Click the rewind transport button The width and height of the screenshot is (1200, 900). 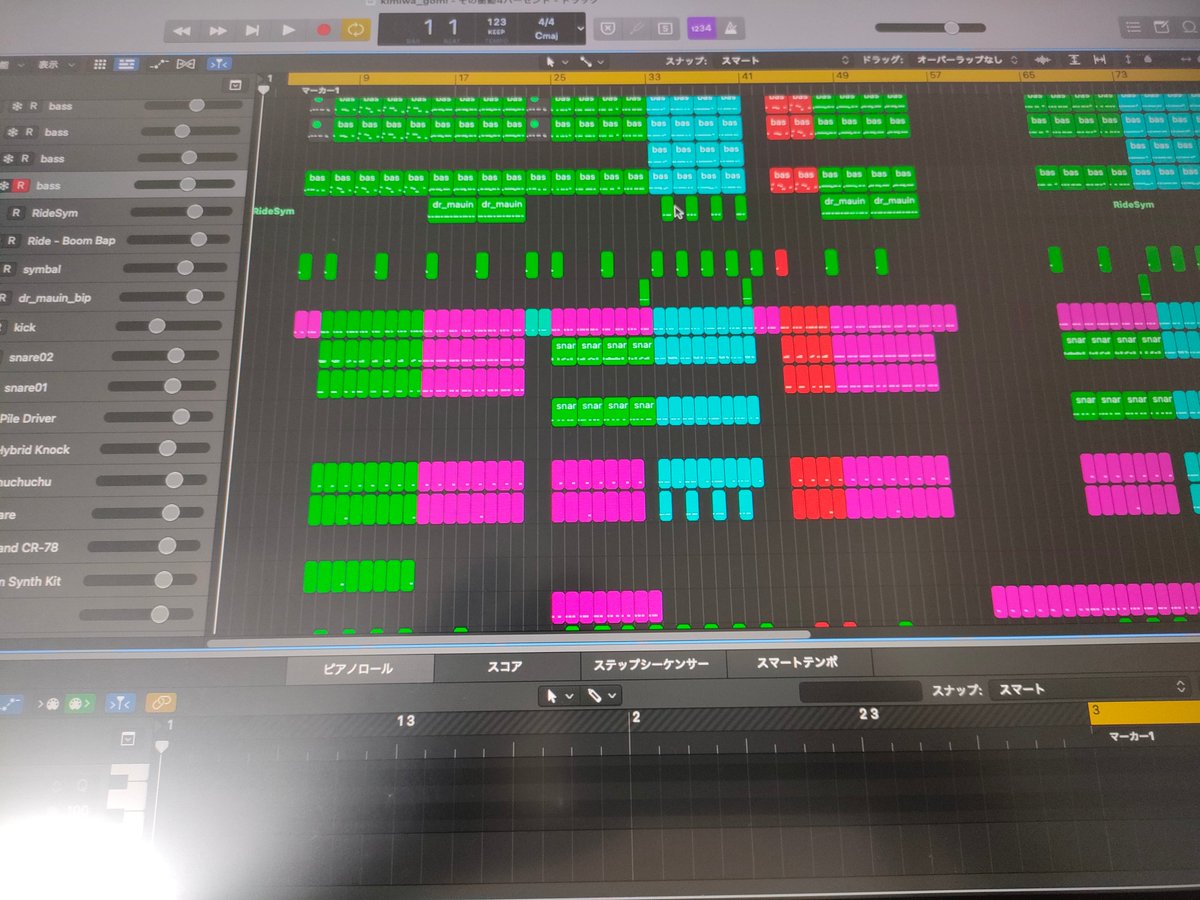[181, 31]
